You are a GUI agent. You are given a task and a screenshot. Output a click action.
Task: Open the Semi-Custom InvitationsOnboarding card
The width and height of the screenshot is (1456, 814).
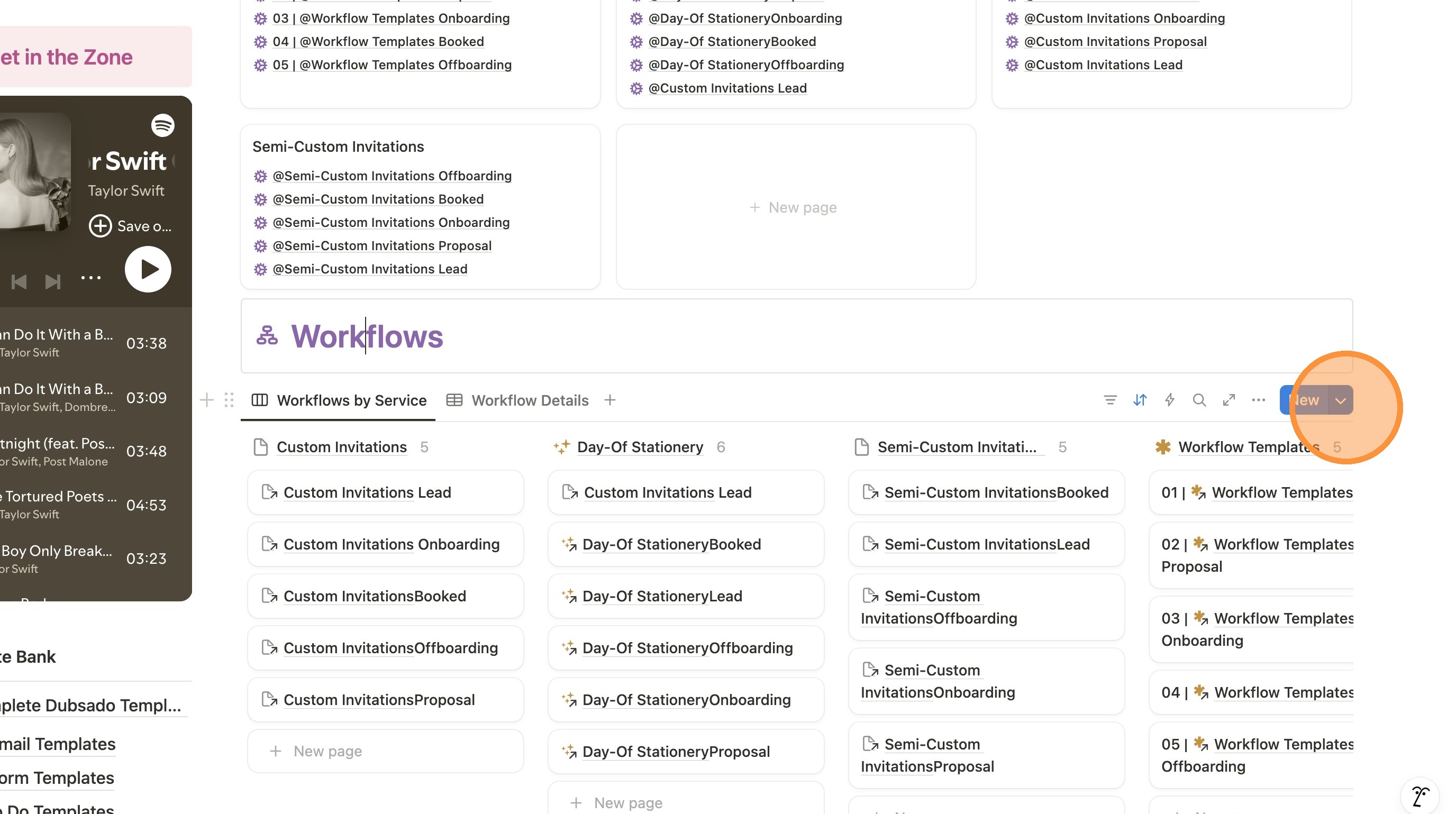pos(986,681)
